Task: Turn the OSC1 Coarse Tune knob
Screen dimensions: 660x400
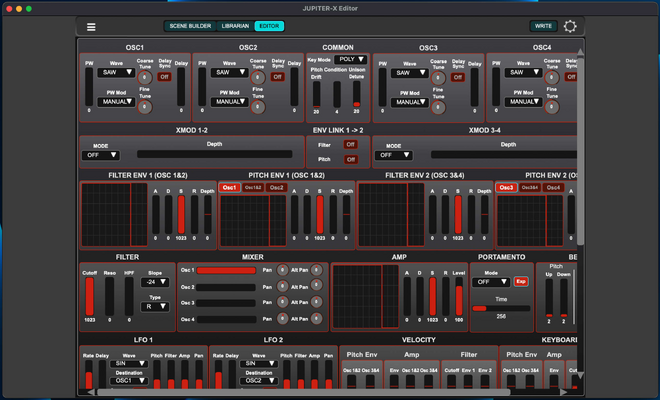Action: (145, 77)
